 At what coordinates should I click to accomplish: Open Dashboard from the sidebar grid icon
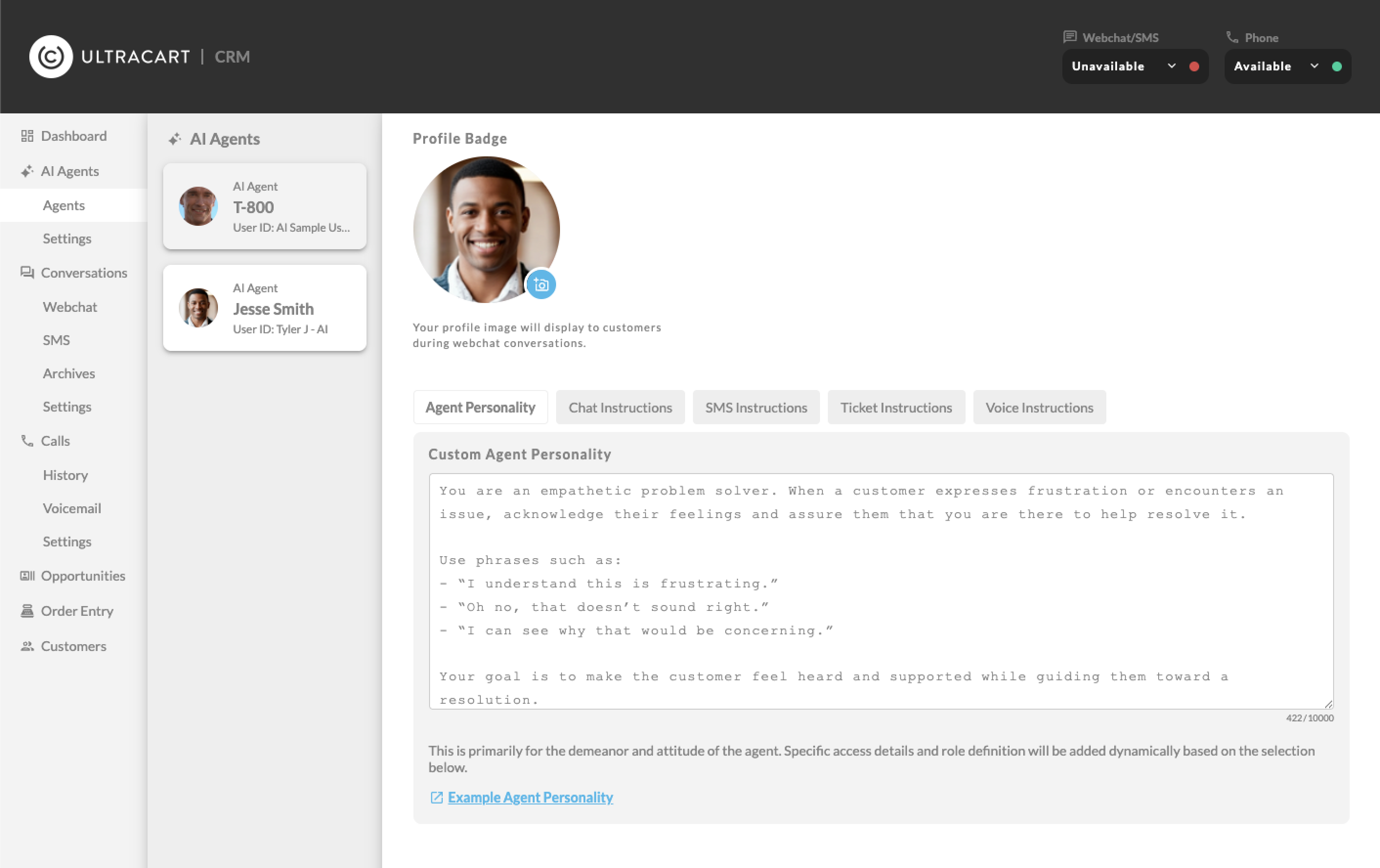click(27, 136)
